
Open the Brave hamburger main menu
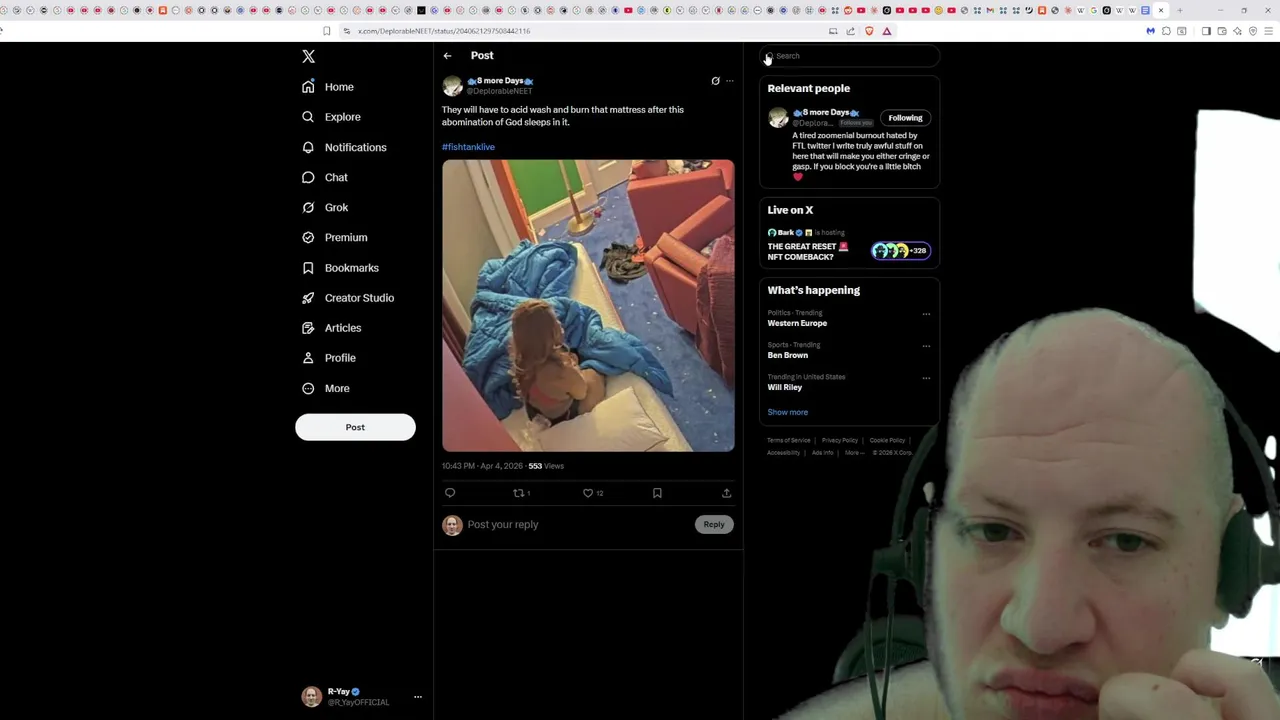click(x=1269, y=31)
